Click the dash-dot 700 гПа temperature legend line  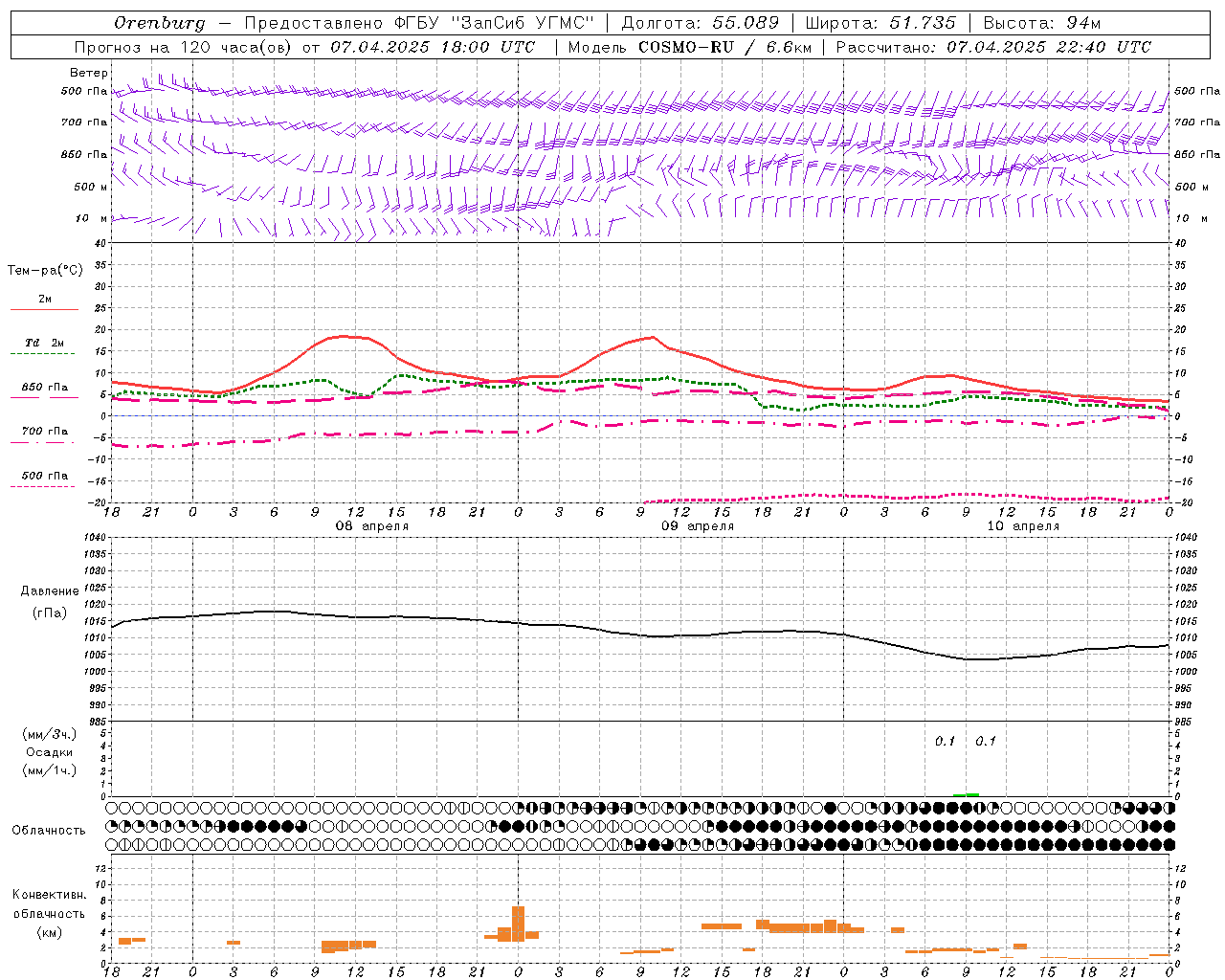(x=44, y=442)
